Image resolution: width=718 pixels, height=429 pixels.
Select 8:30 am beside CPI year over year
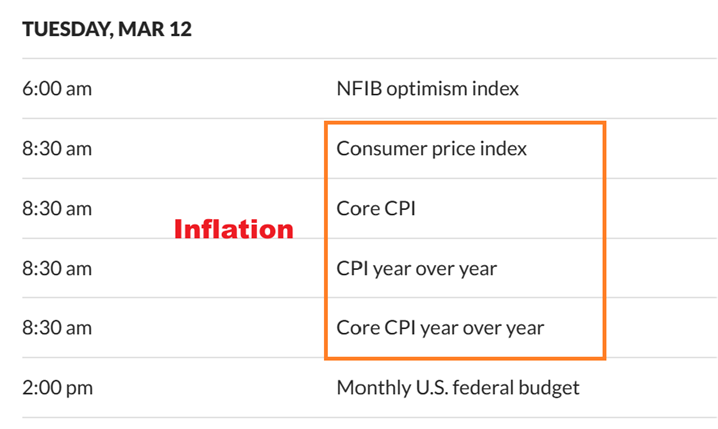coord(57,268)
